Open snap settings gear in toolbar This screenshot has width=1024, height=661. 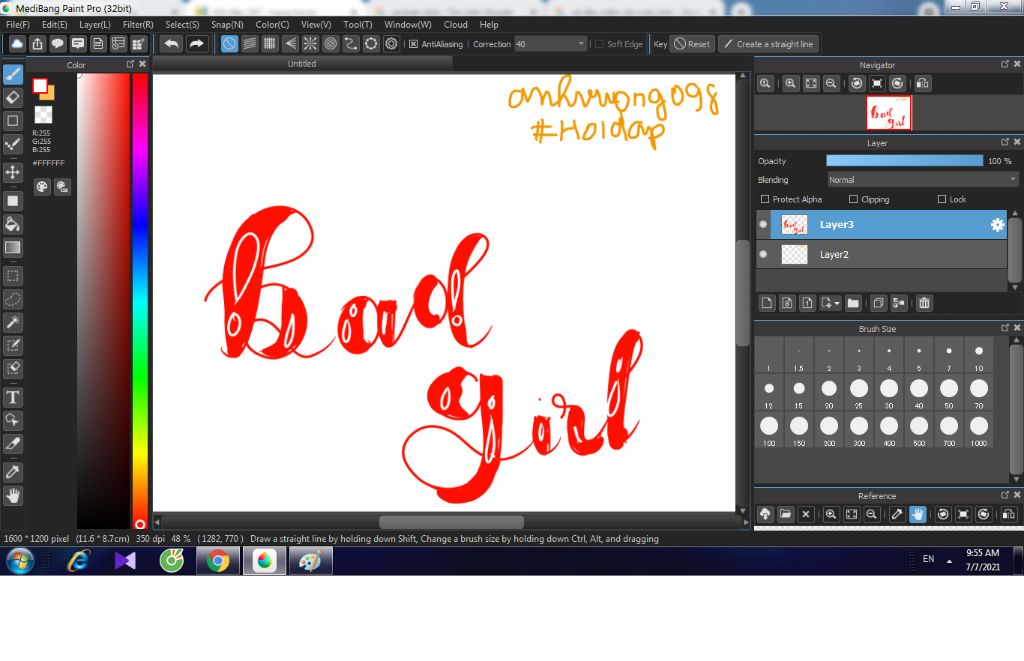391,44
